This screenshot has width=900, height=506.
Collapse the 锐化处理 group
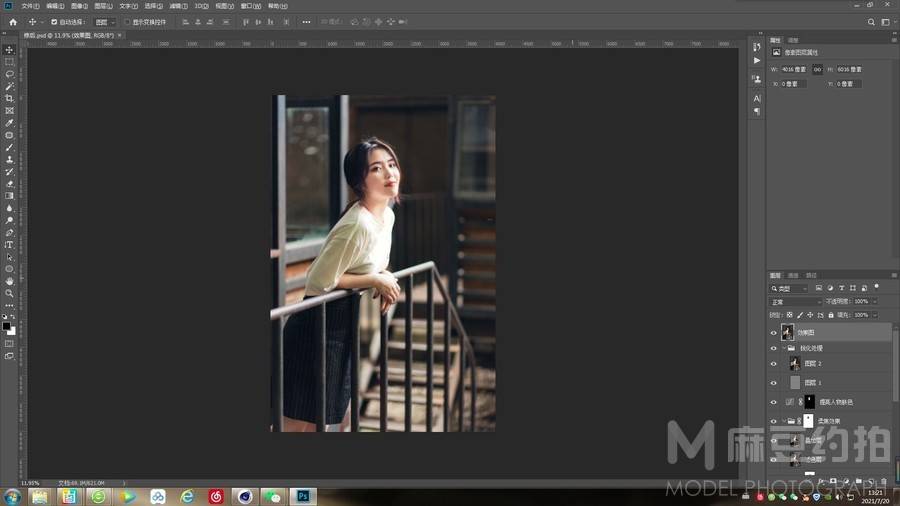click(784, 348)
